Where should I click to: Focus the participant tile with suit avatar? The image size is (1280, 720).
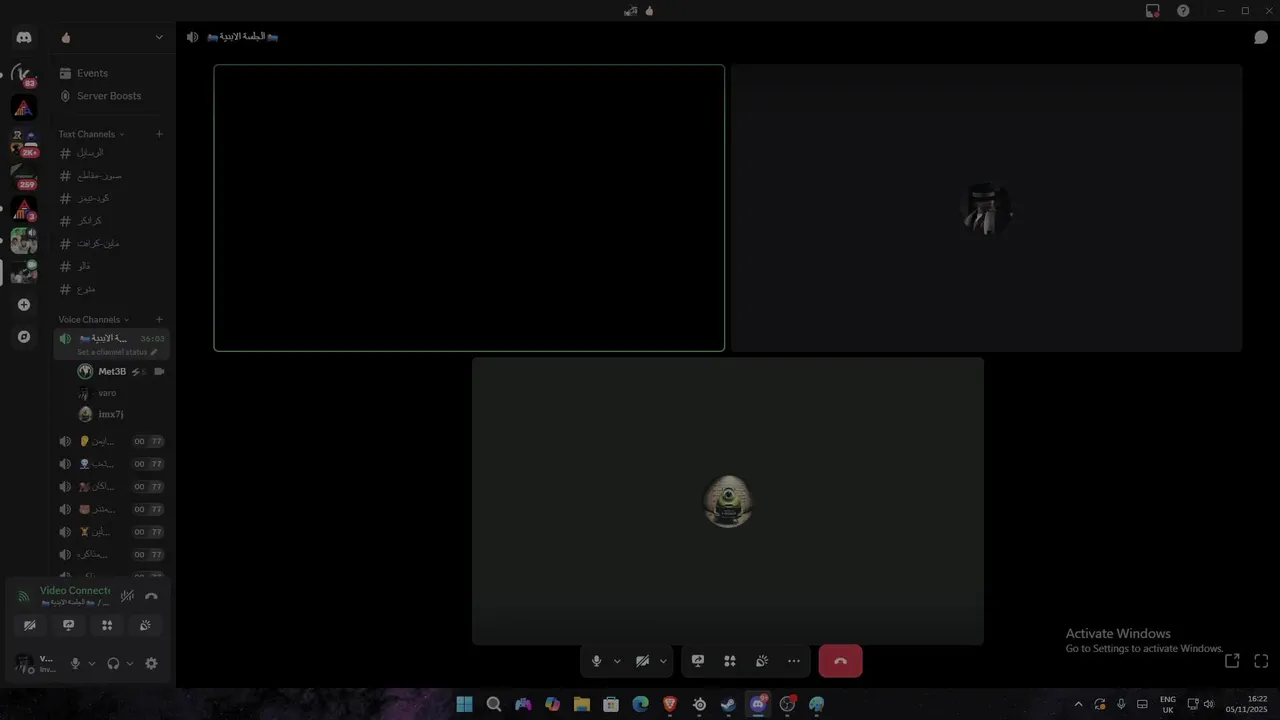tap(987, 208)
